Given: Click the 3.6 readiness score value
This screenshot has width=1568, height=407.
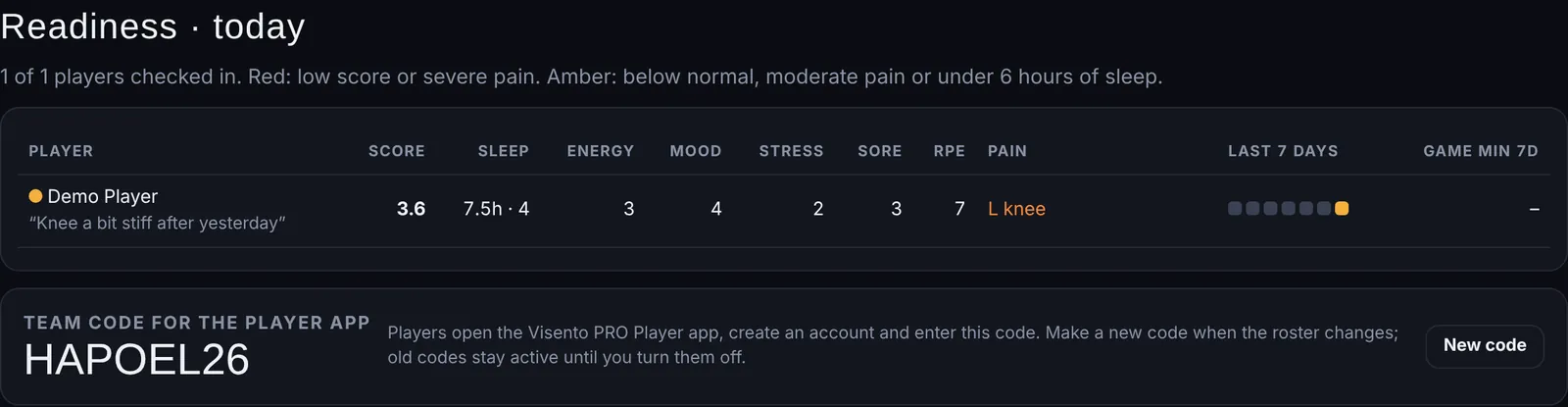Looking at the screenshot, I should (x=411, y=209).
